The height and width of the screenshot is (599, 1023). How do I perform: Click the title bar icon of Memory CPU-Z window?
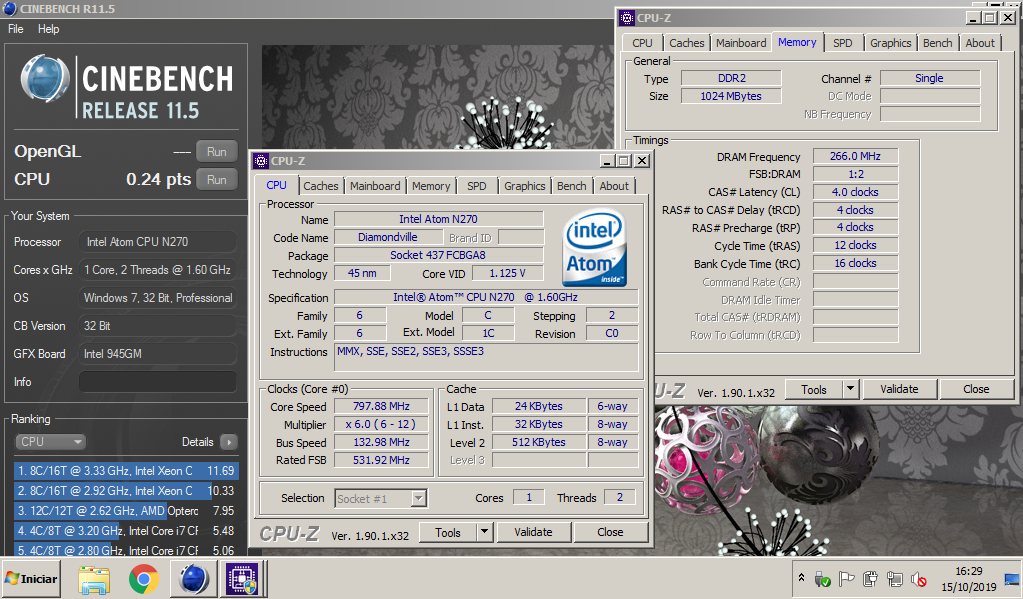(x=627, y=18)
